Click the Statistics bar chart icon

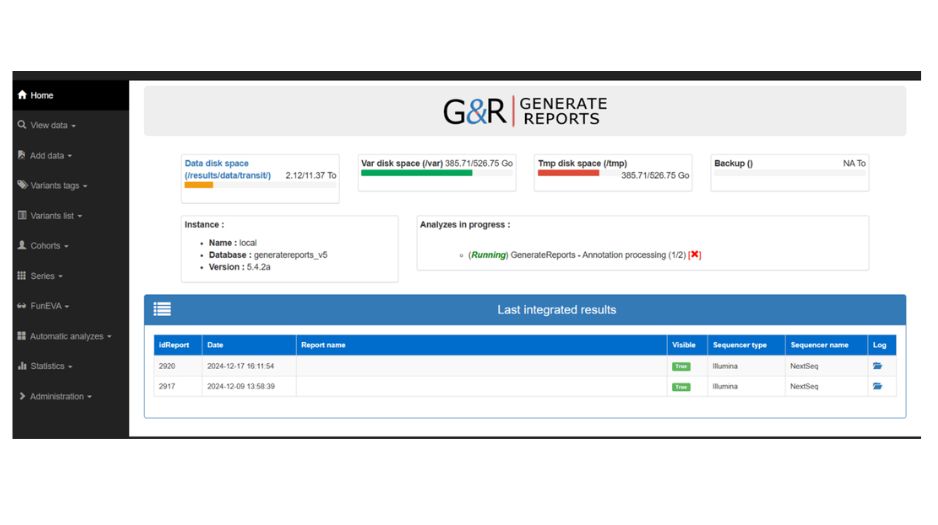22,366
